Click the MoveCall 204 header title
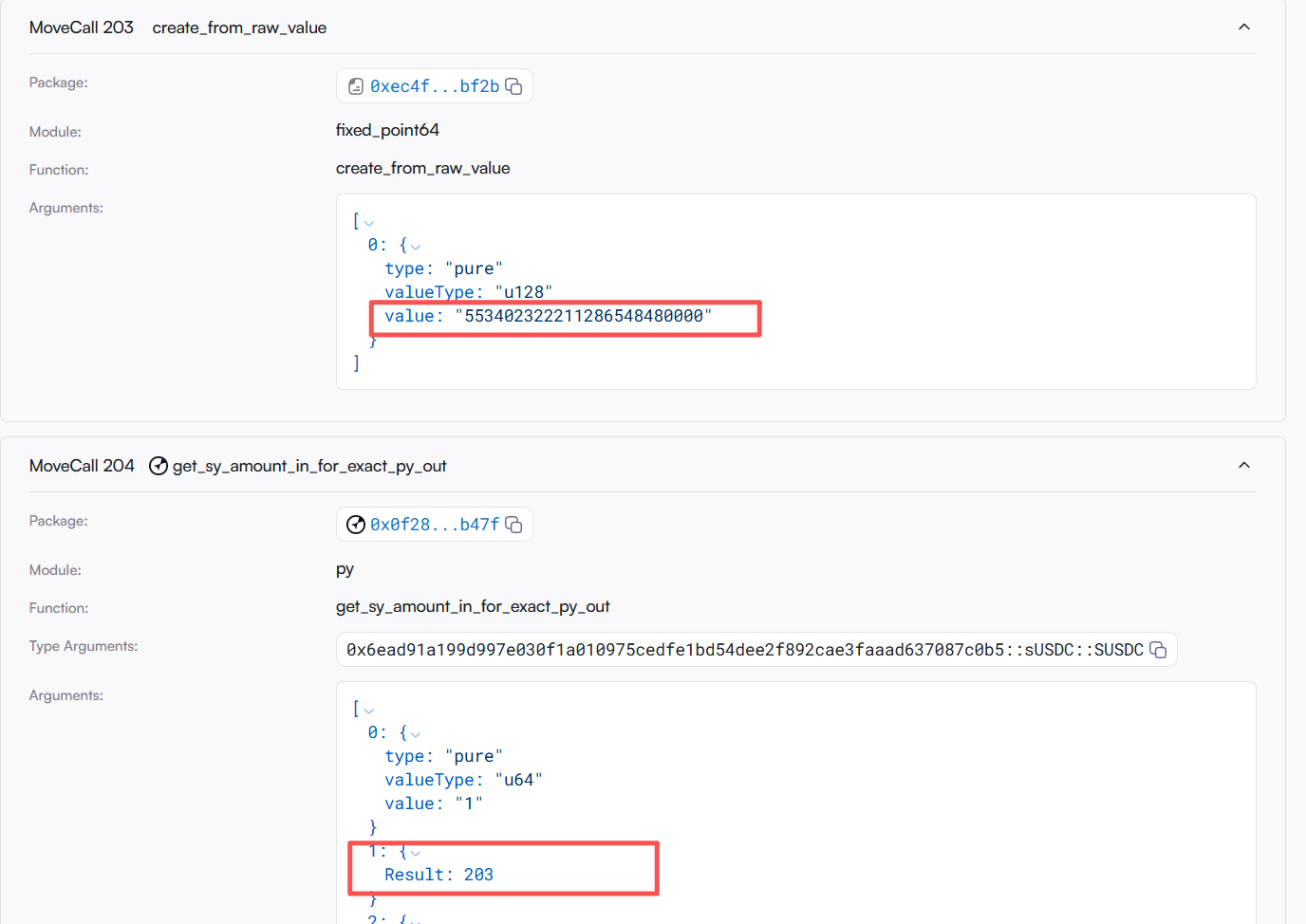1306x924 pixels. click(x=82, y=466)
